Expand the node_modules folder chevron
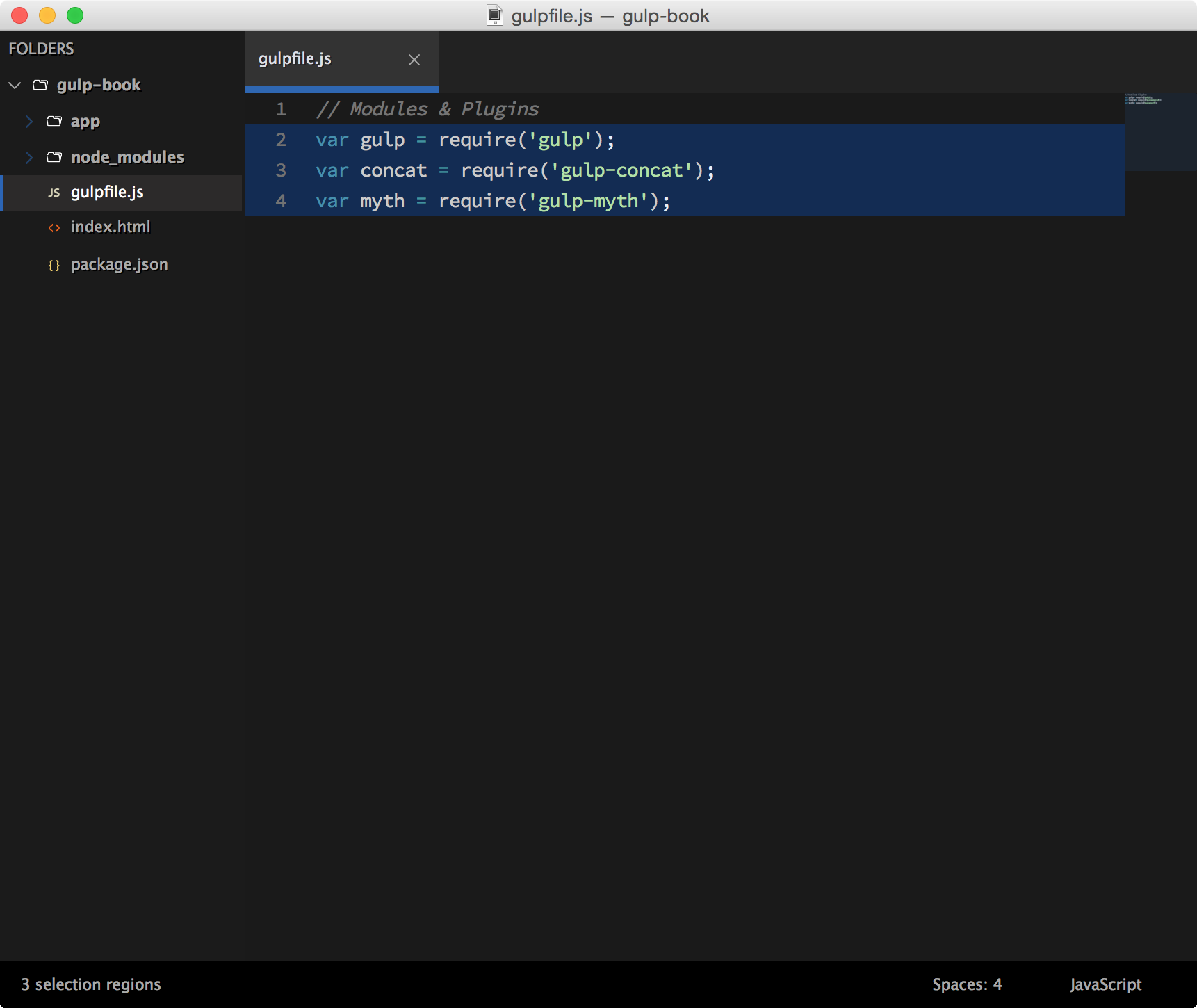 coord(28,158)
